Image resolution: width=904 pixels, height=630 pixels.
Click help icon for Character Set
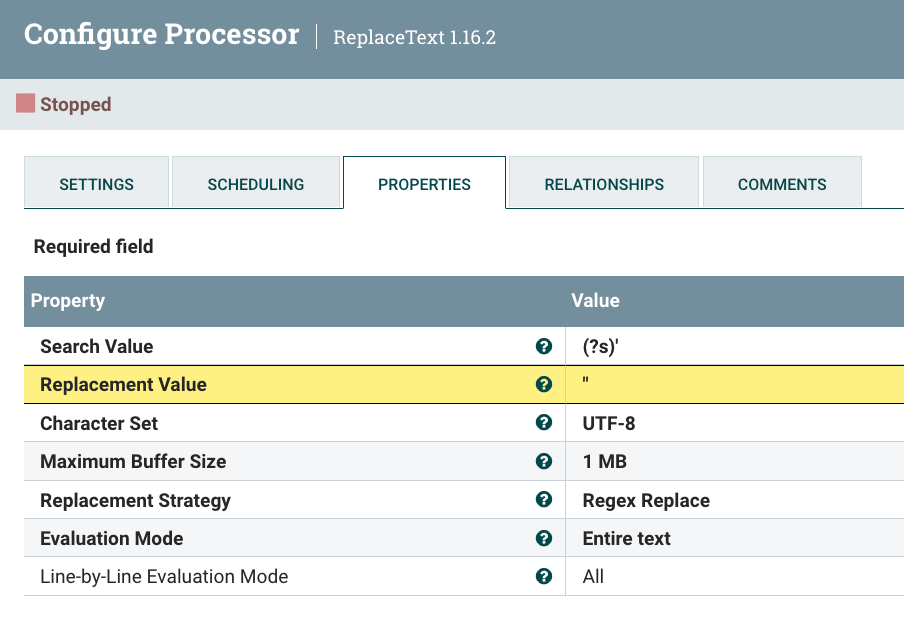(544, 422)
